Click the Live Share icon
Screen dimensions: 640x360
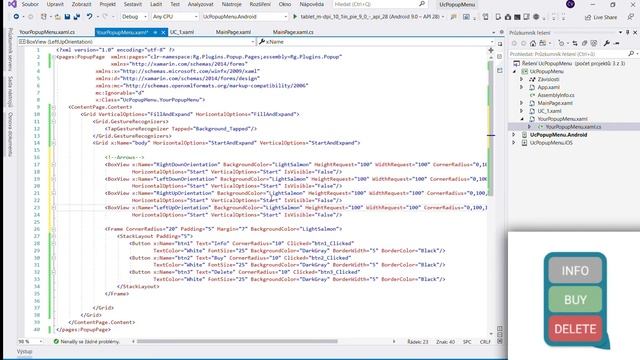click(588, 17)
